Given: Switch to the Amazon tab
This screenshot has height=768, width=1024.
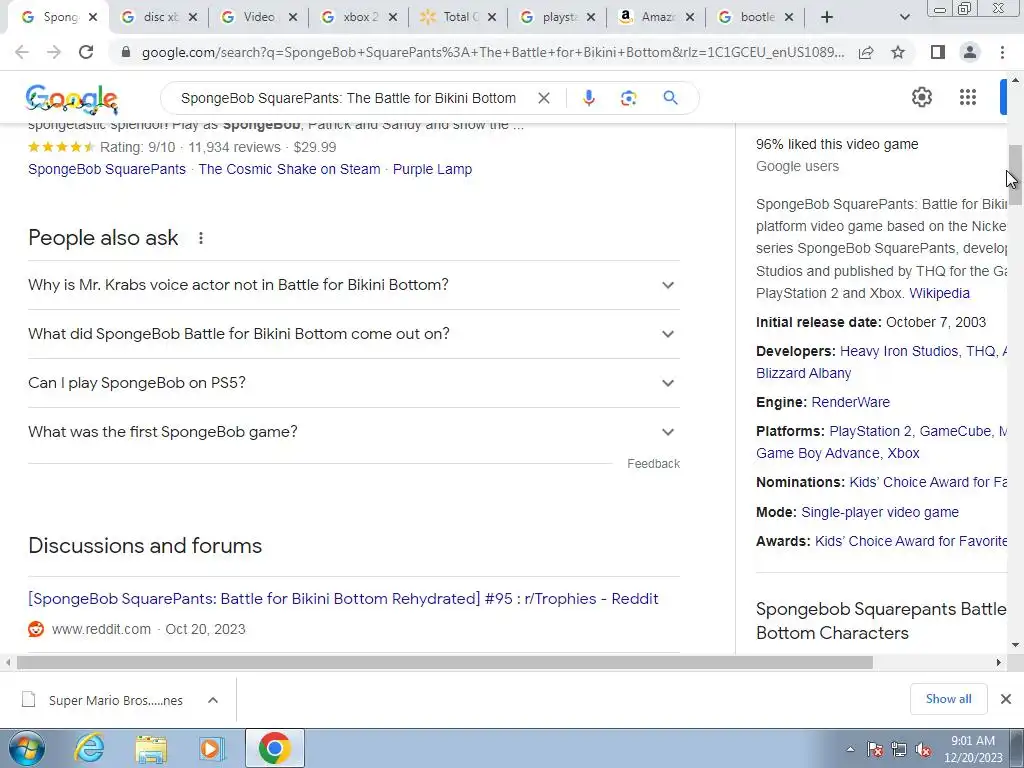Looking at the screenshot, I should click(x=657, y=18).
